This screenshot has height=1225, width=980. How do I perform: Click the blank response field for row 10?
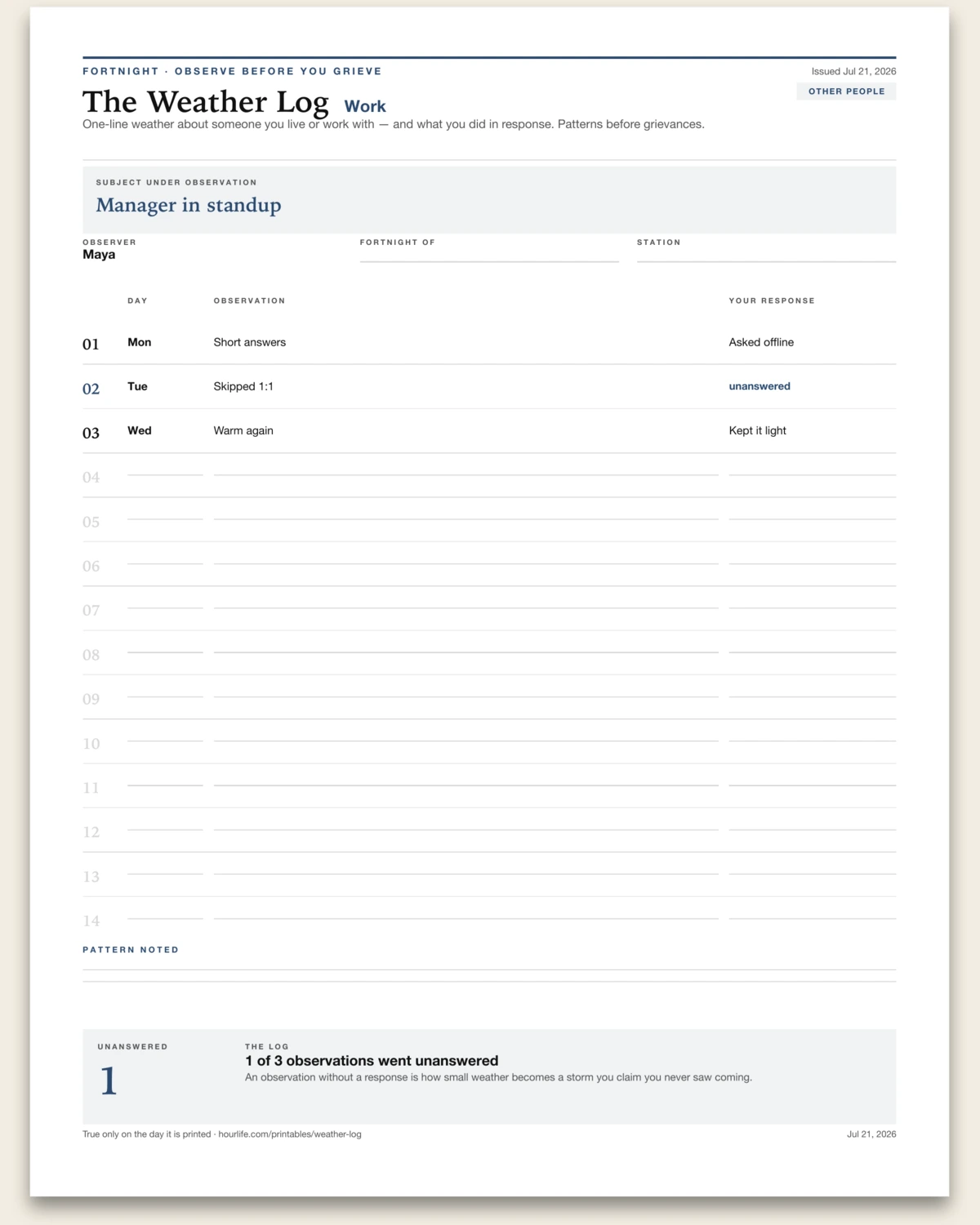point(812,734)
